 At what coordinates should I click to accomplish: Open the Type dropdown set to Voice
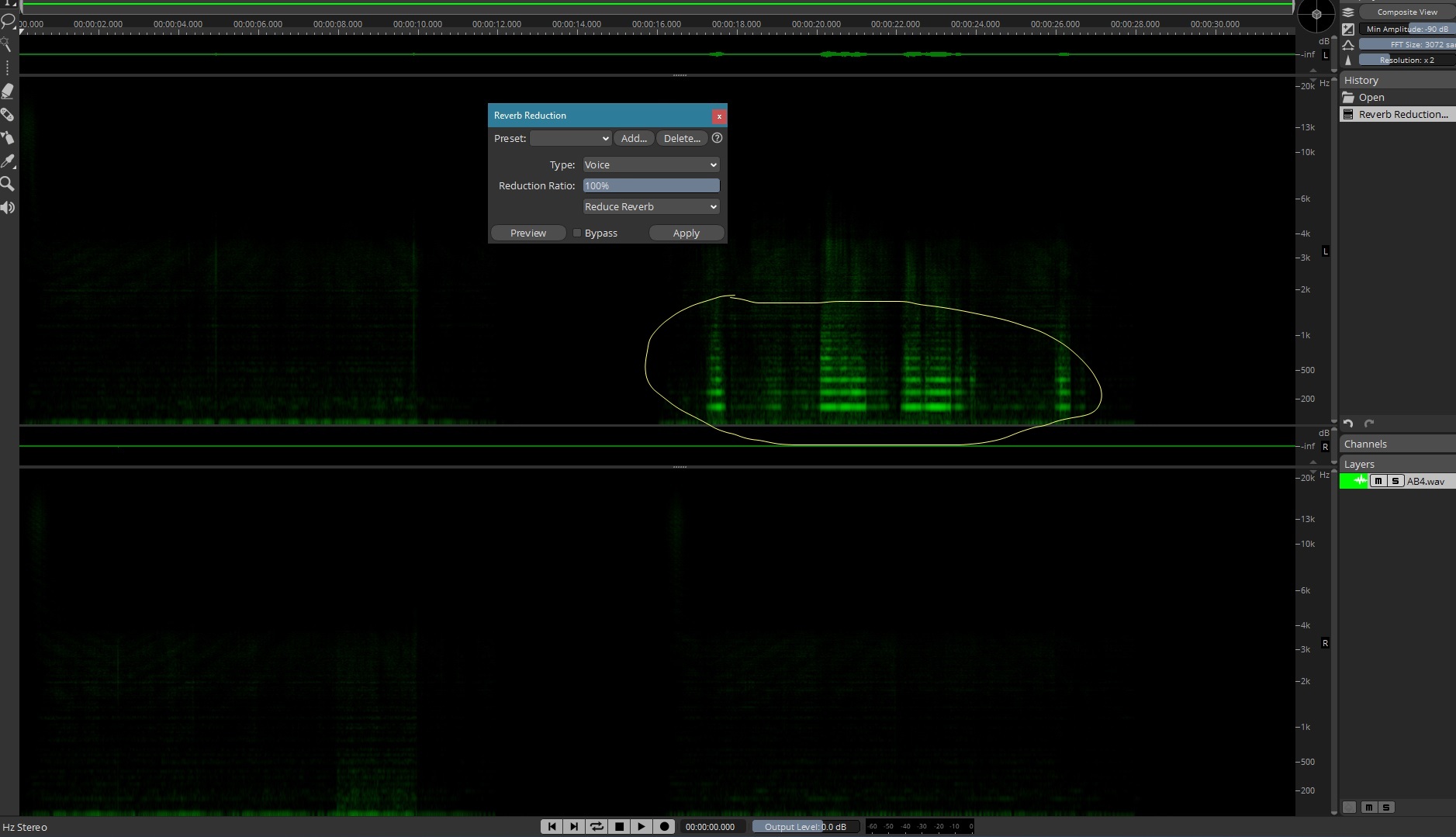tap(651, 164)
